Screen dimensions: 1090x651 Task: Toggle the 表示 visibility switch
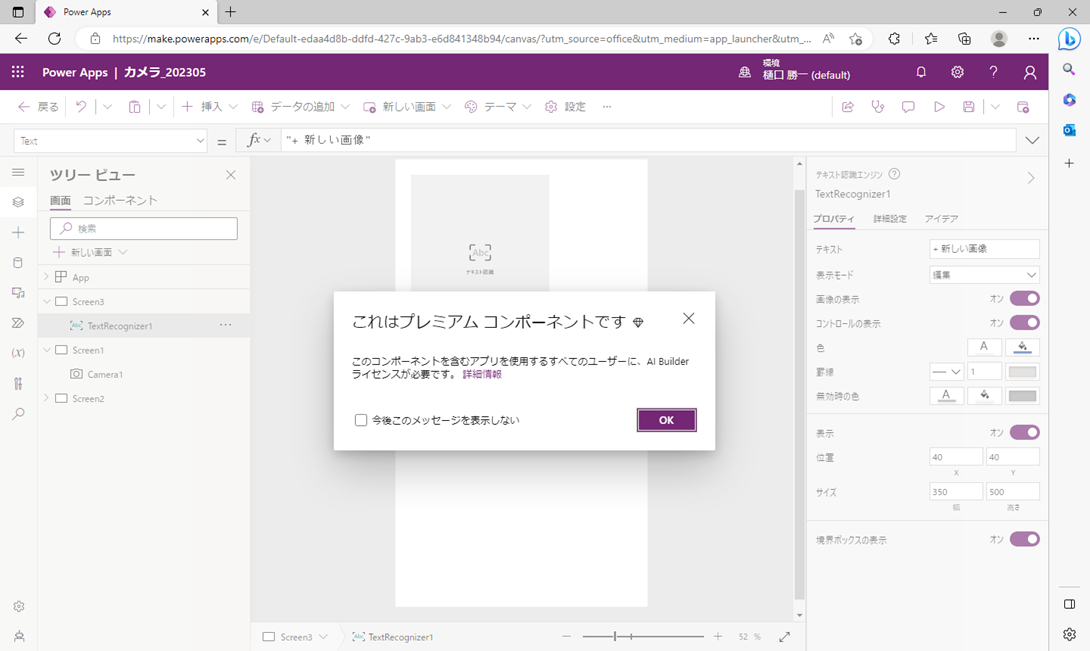(1025, 433)
